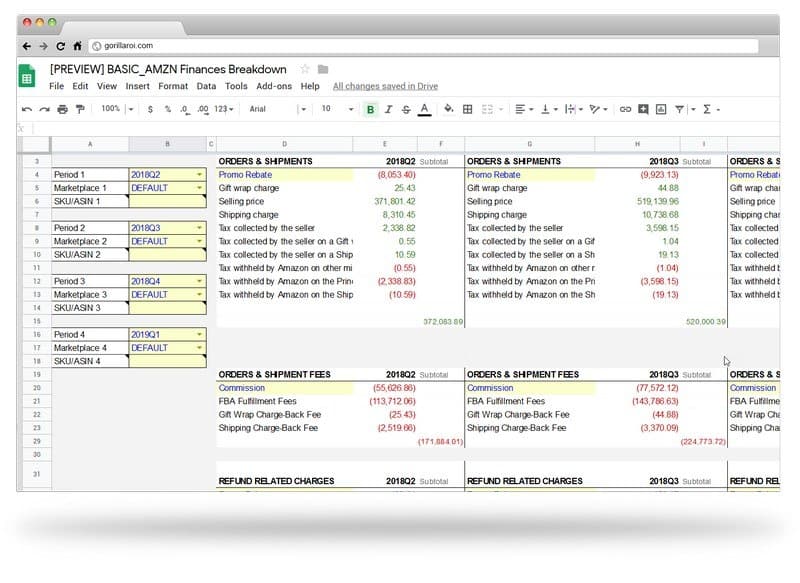Screen dimensions: 800x583
Task: Open the Format menu
Action: [x=172, y=87]
